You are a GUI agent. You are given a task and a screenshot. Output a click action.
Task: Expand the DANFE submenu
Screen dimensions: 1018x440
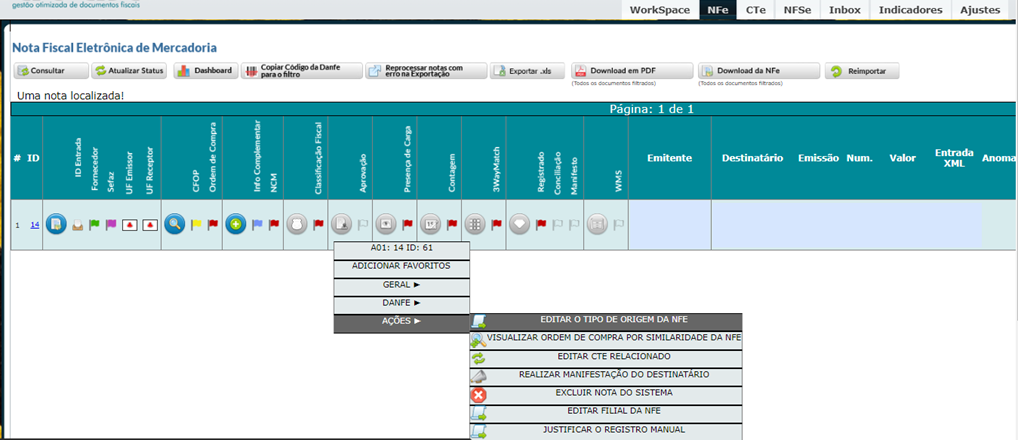click(x=401, y=303)
